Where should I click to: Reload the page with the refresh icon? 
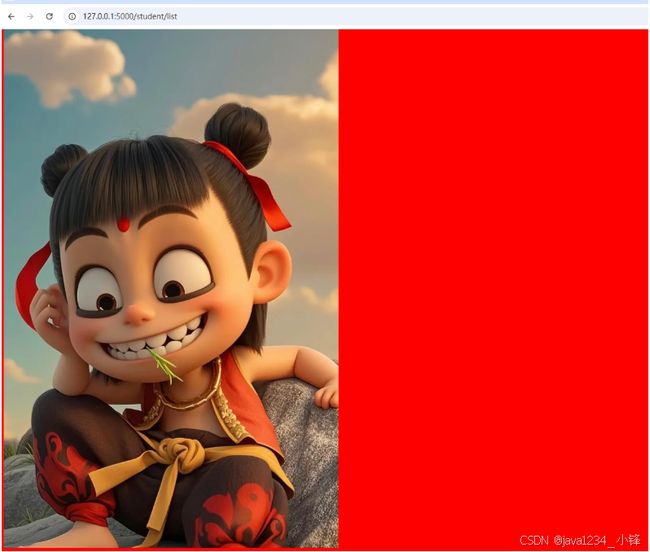pyautogui.click(x=49, y=17)
